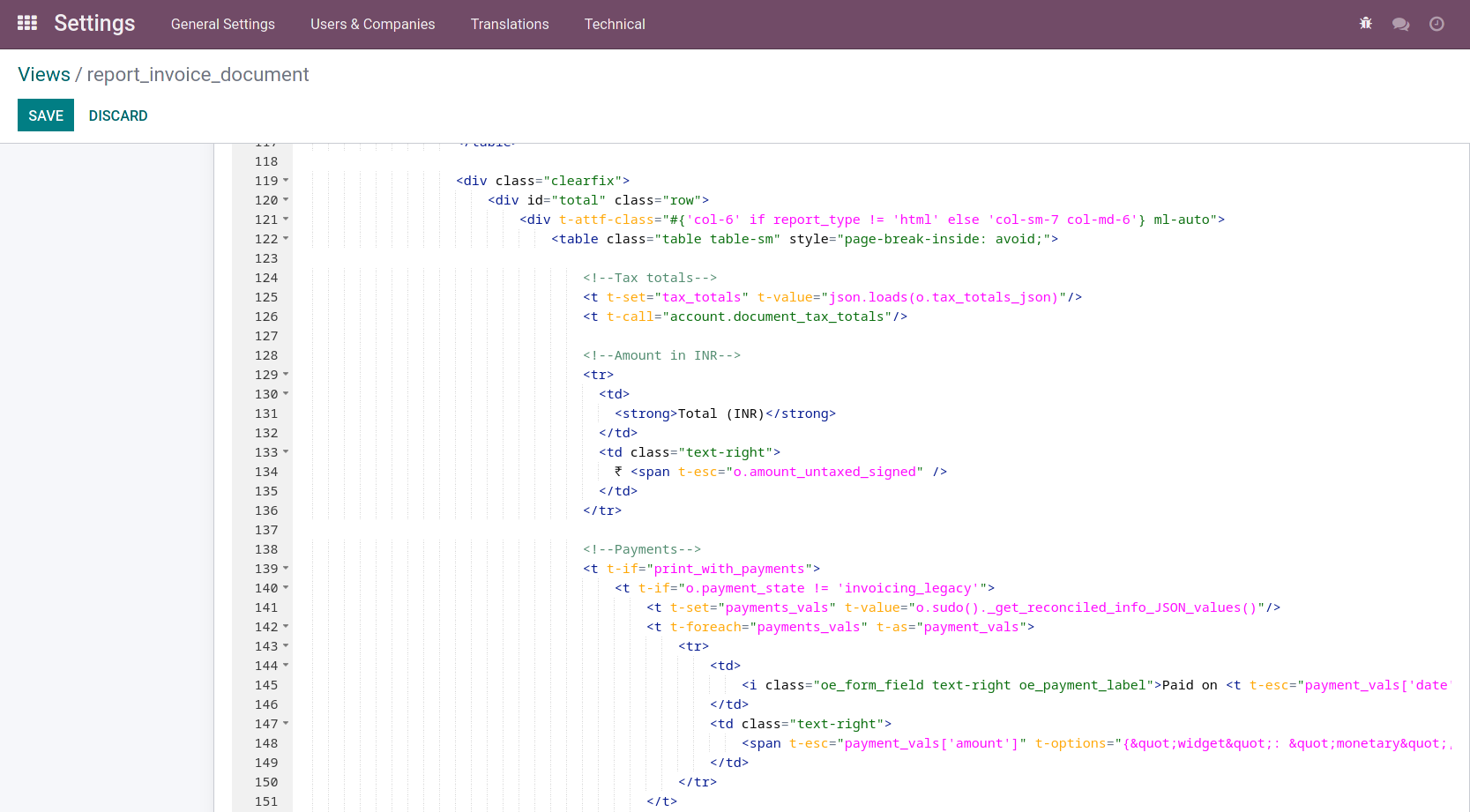This screenshot has height=812, width=1470.
Task: Toggle debug mode via the bug icon
Action: click(1365, 24)
